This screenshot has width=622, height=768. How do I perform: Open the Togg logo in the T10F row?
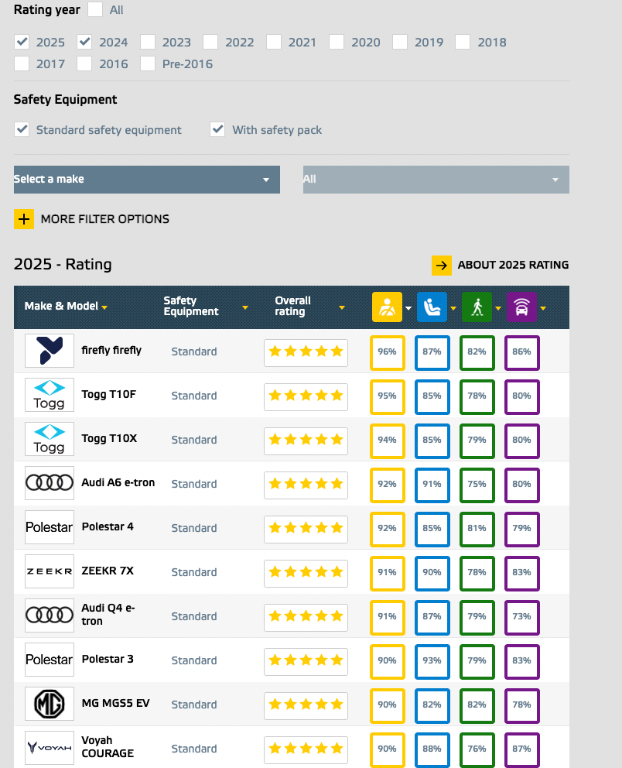coord(49,395)
